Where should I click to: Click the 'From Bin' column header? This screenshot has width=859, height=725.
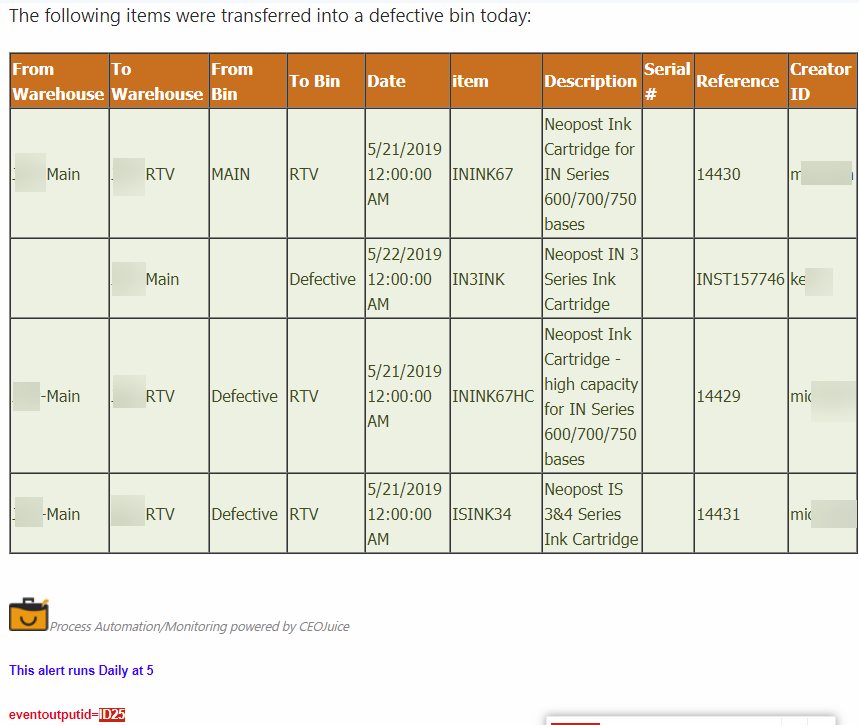(x=248, y=81)
